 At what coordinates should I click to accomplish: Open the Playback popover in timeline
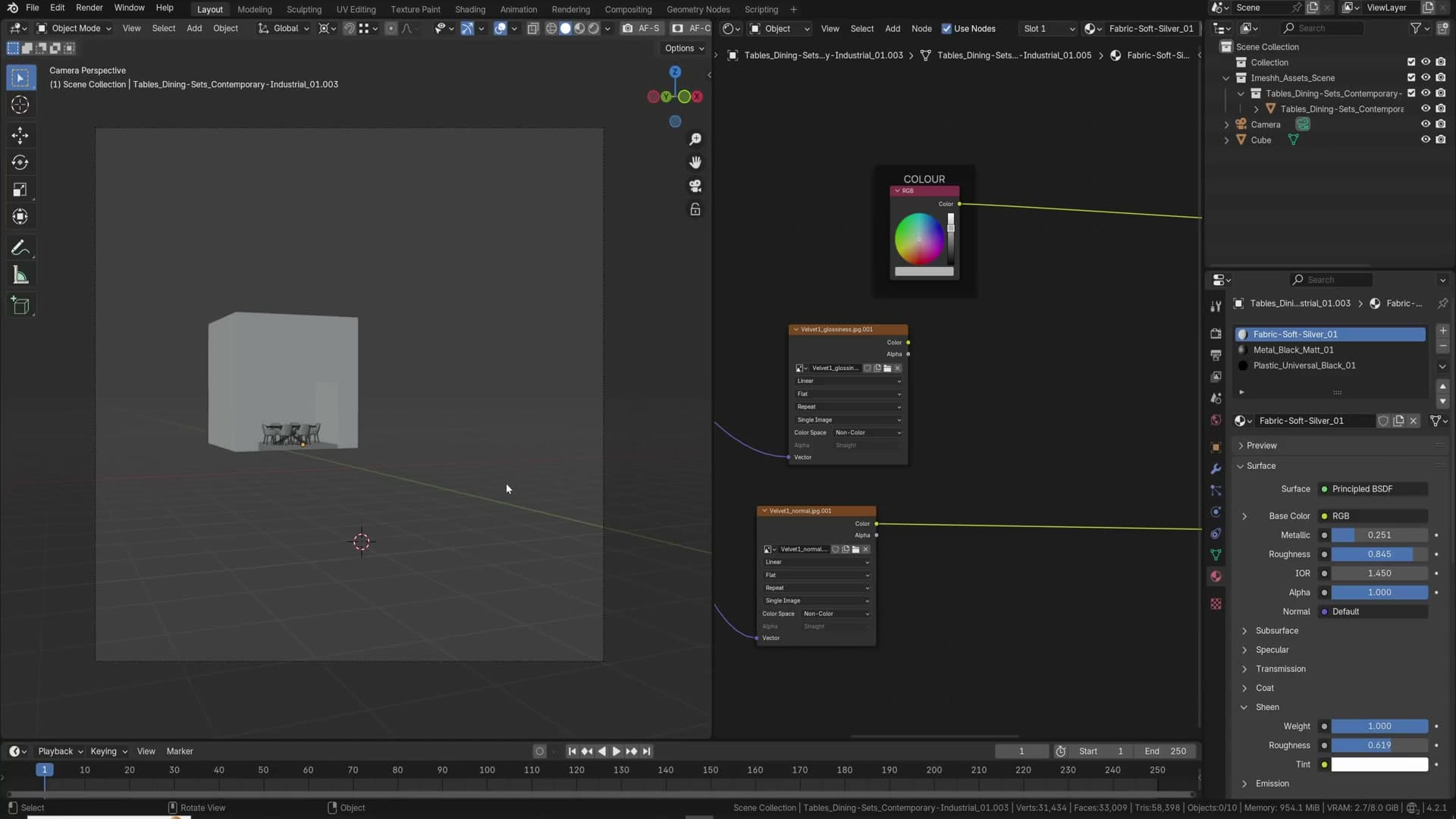click(60, 752)
